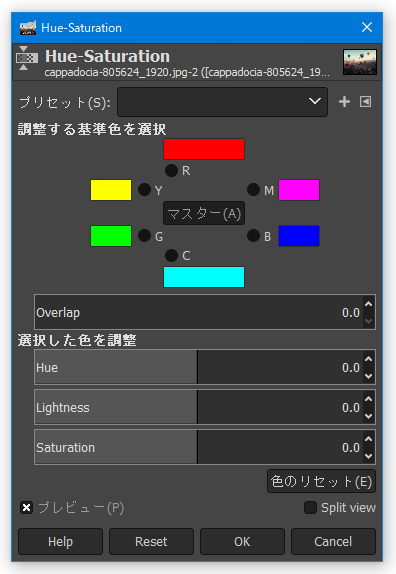This screenshot has height=574, width=396.
Task: Click the yellow color swatch
Action: 111,190
